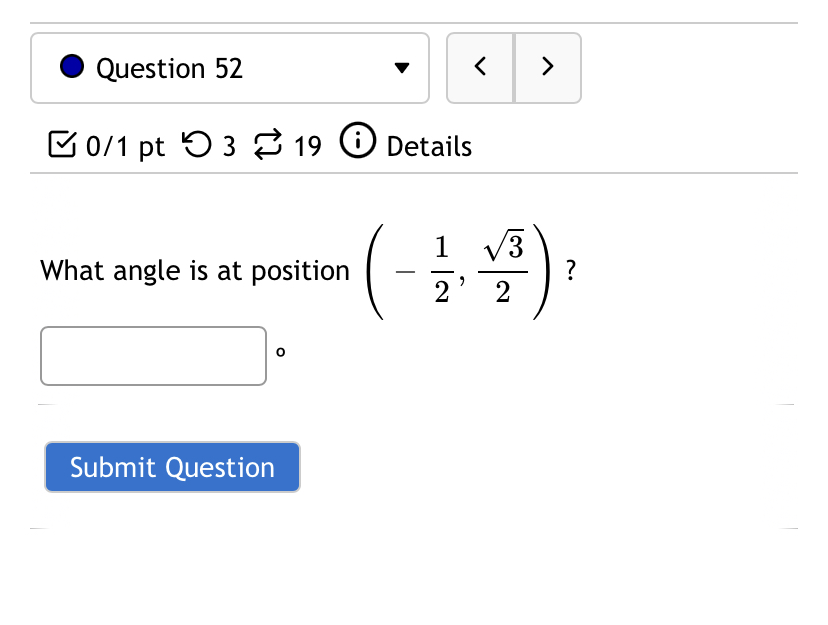
Task: Click the downward triangle in the question selector
Action: tap(401, 69)
